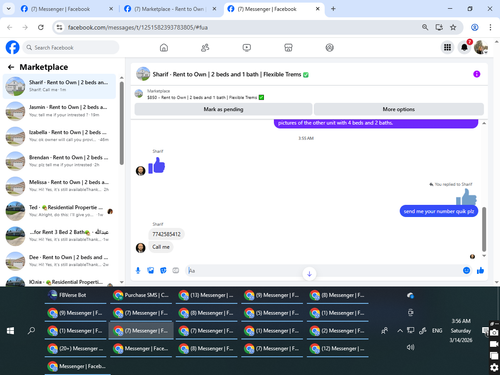Viewport: 500px width, 375px height.
Task: Open the account profile picture menu
Action: (481, 48)
